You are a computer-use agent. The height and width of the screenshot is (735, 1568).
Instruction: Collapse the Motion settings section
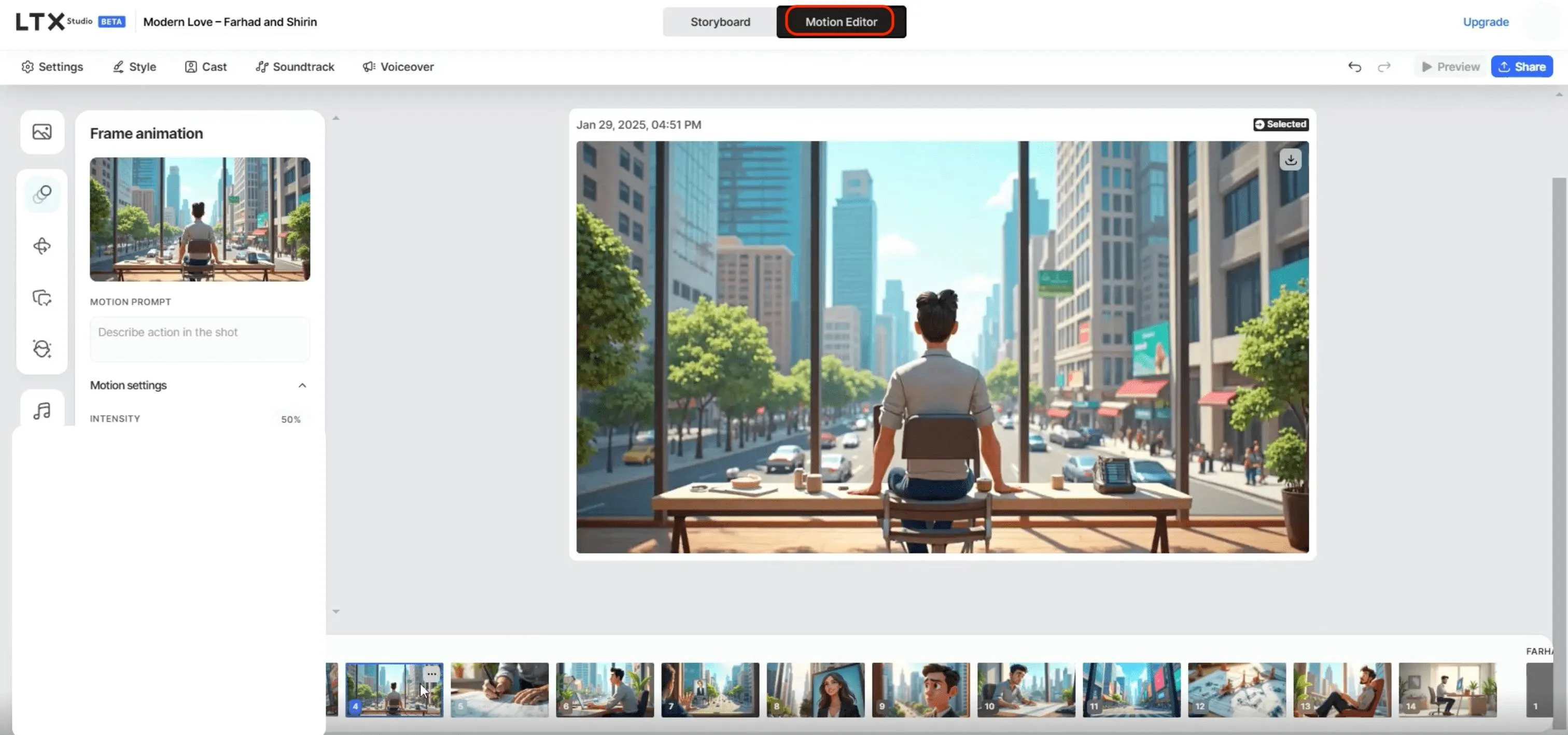pos(302,385)
